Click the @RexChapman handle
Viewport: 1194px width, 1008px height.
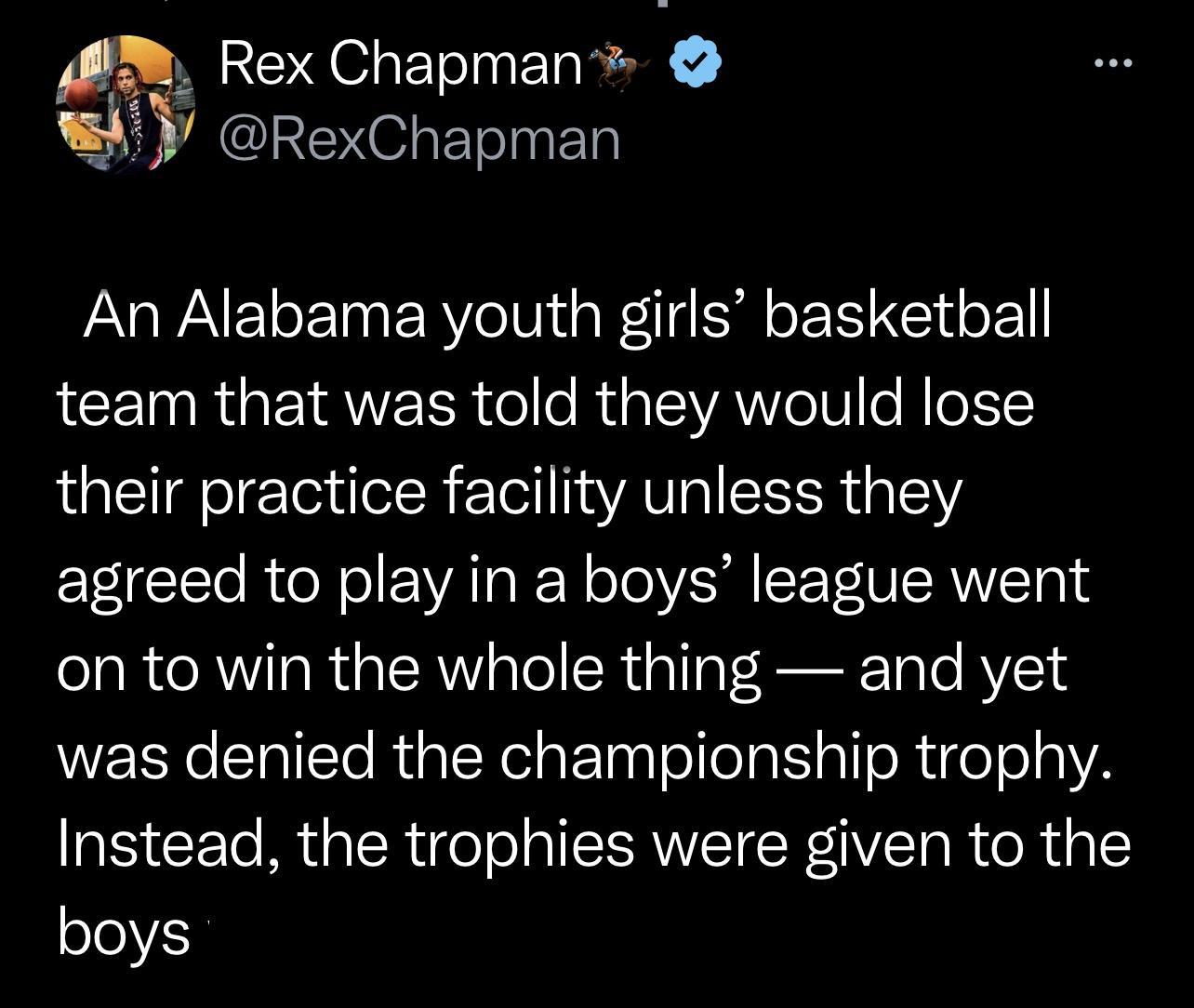(x=418, y=138)
